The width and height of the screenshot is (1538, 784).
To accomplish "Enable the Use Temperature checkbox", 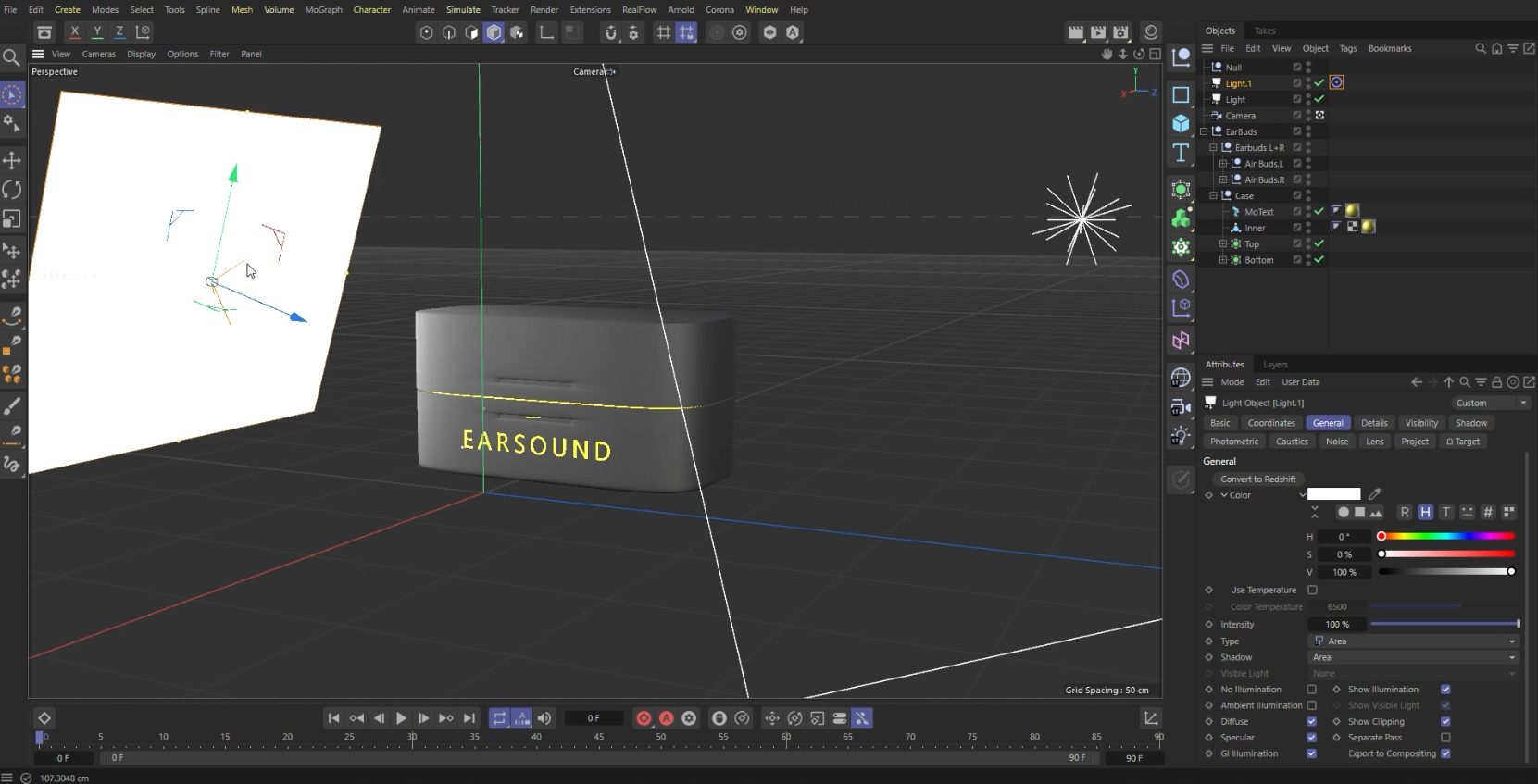I will pos(1312,590).
